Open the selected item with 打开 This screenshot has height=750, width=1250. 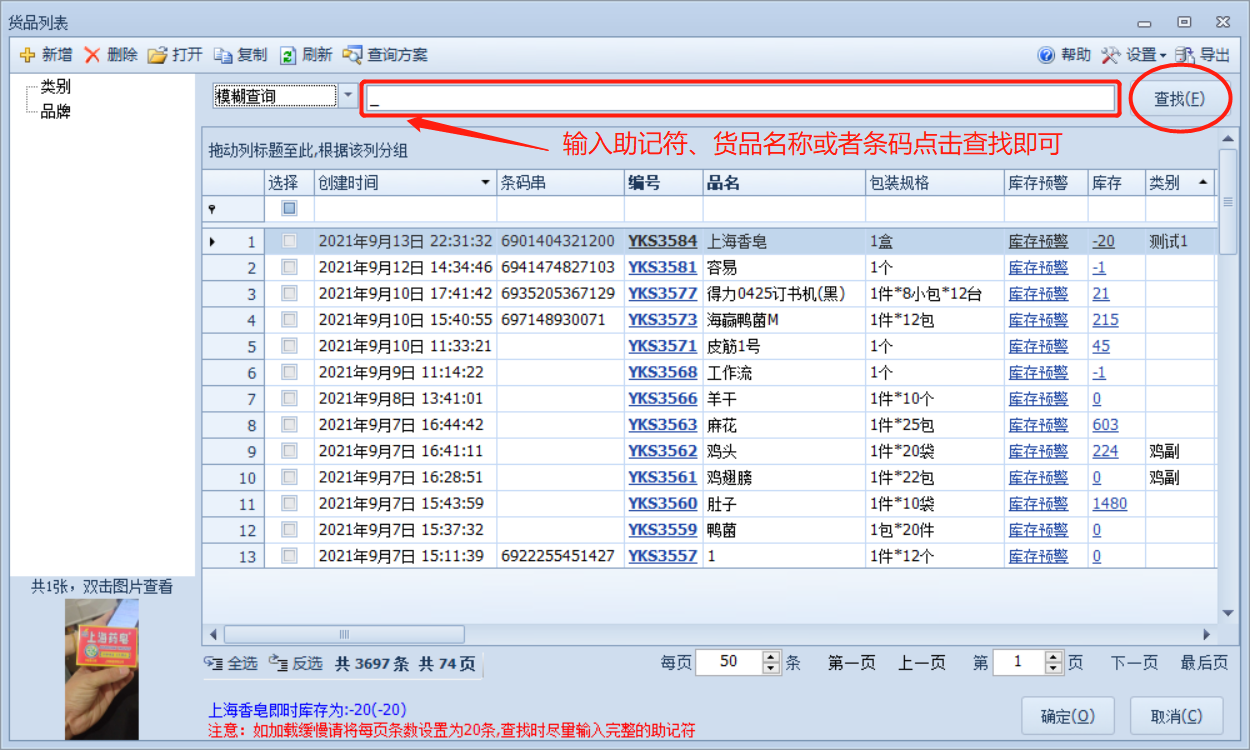point(176,55)
